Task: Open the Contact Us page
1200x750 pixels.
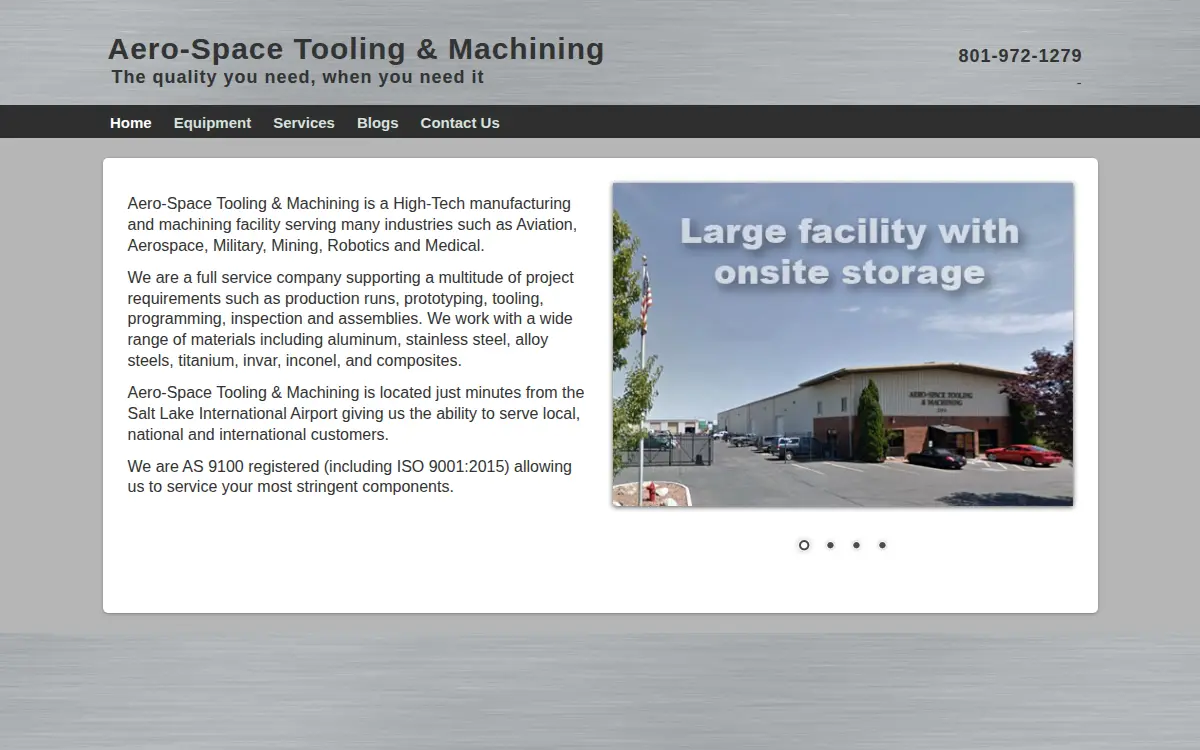Action: [460, 123]
